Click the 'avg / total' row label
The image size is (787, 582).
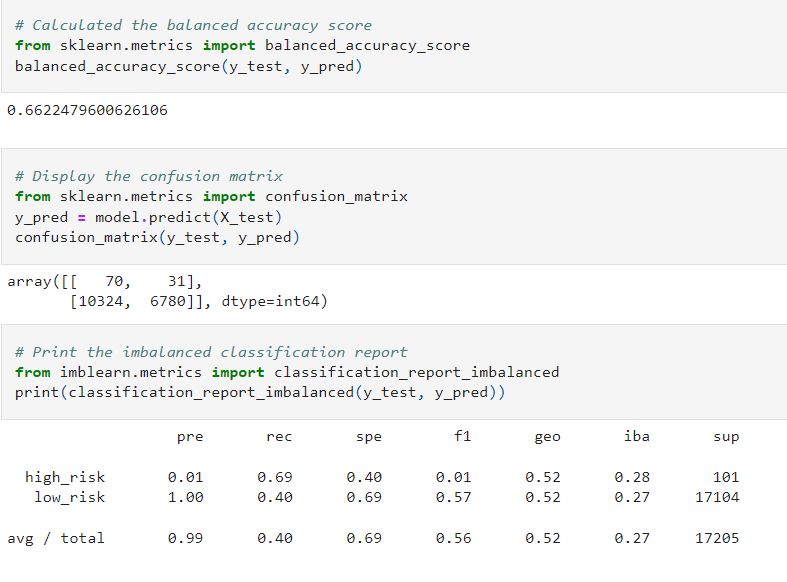(x=56, y=538)
